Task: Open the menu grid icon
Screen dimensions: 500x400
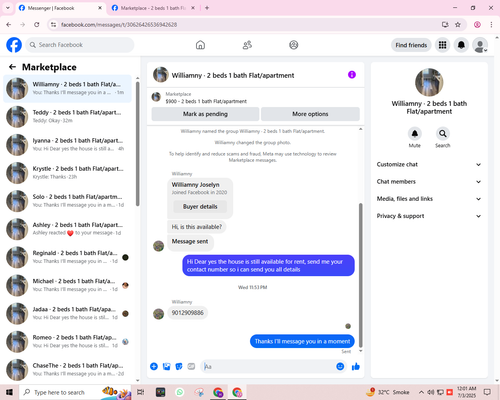Action: (x=442, y=45)
